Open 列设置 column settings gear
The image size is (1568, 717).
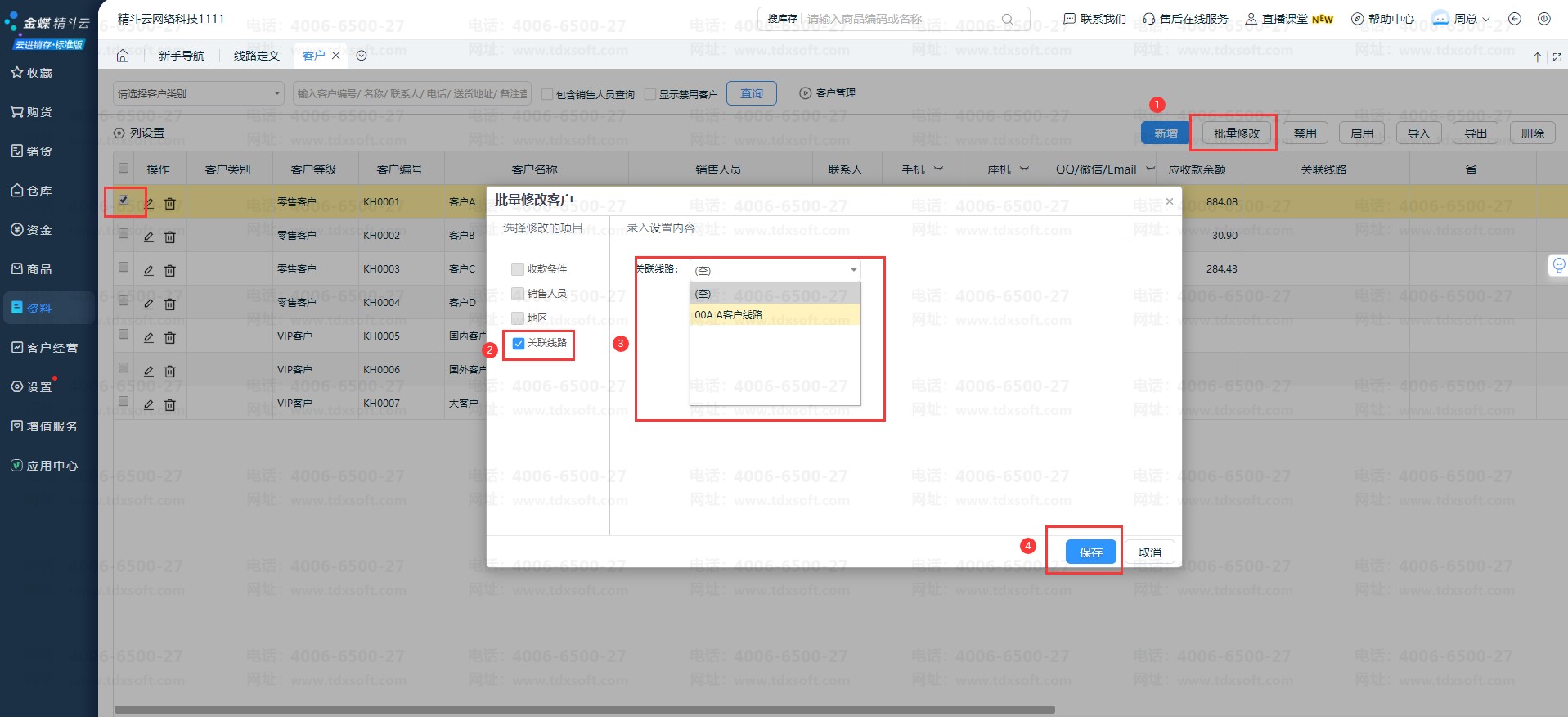pyautogui.click(x=119, y=133)
